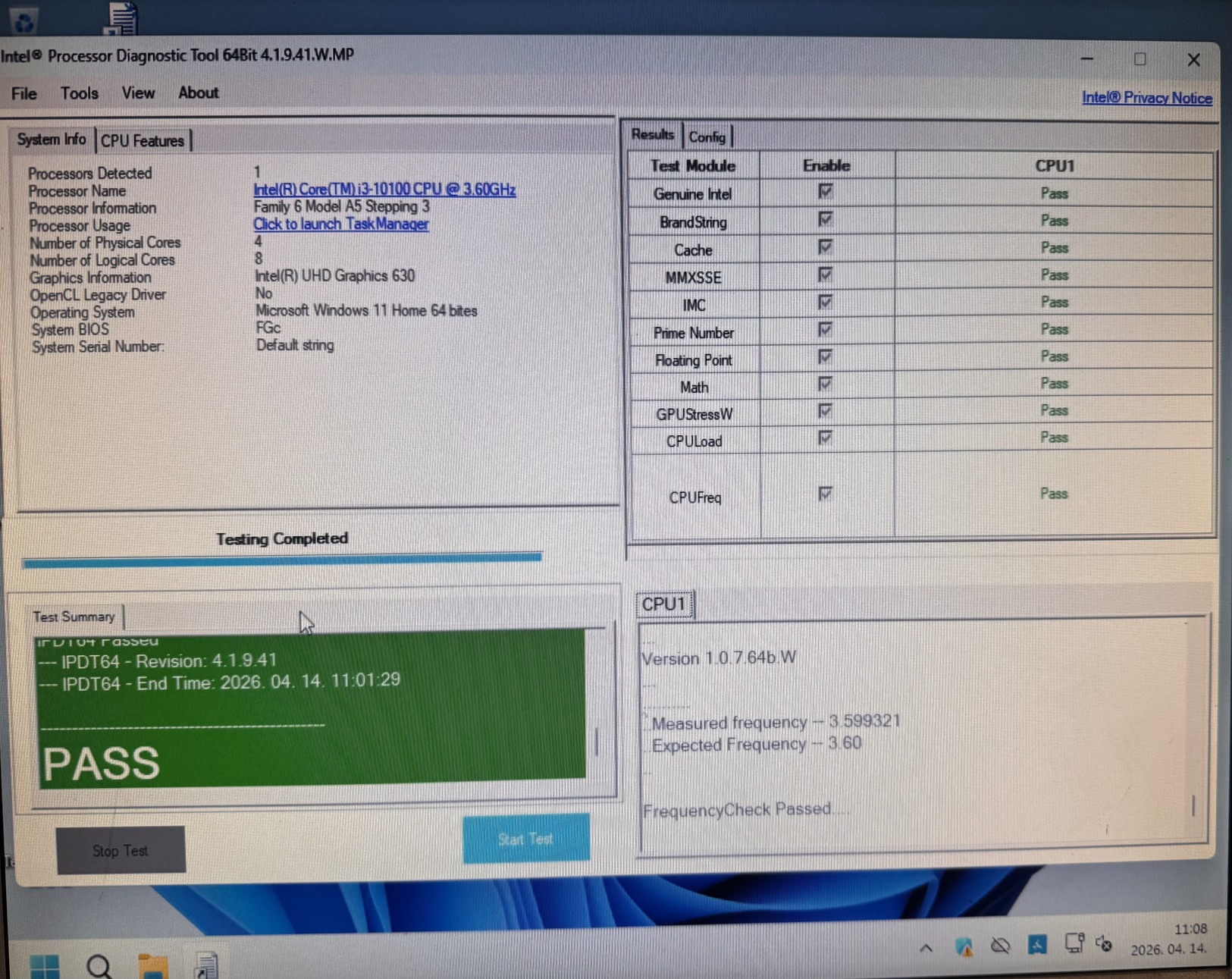Image resolution: width=1232 pixels, height=979 pixels.
Task: Click the muted volume tray icon
Action: tap(1104, 944)
